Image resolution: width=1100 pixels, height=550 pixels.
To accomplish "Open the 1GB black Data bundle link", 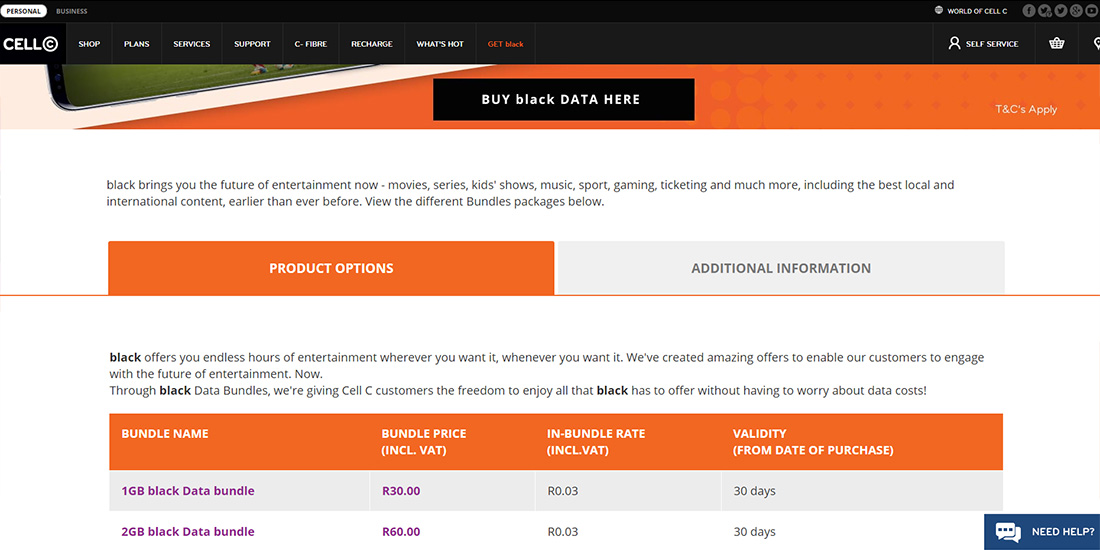I will 188,491.
